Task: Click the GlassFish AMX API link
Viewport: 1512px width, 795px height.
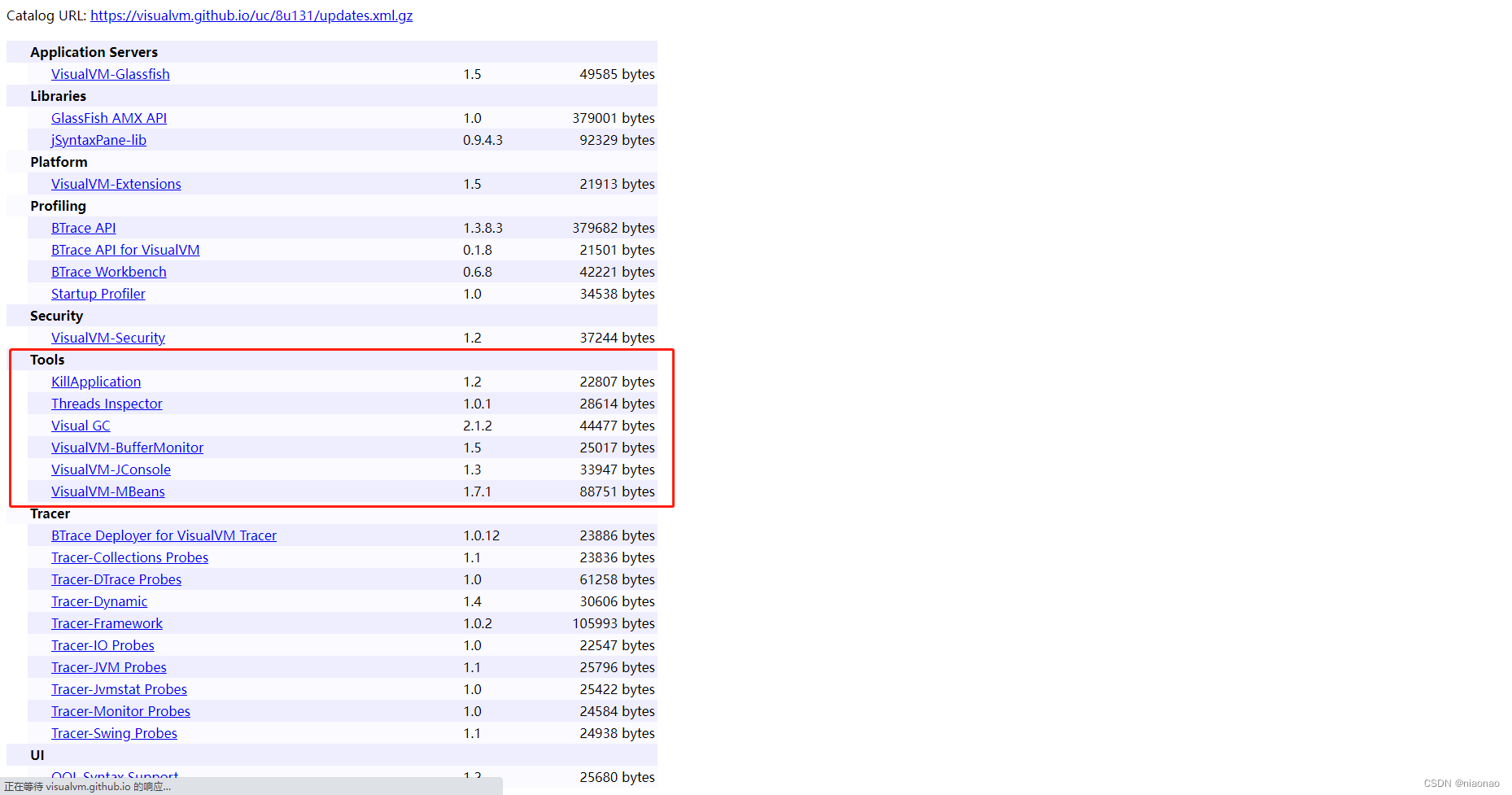Action: (x=109, y=118)
